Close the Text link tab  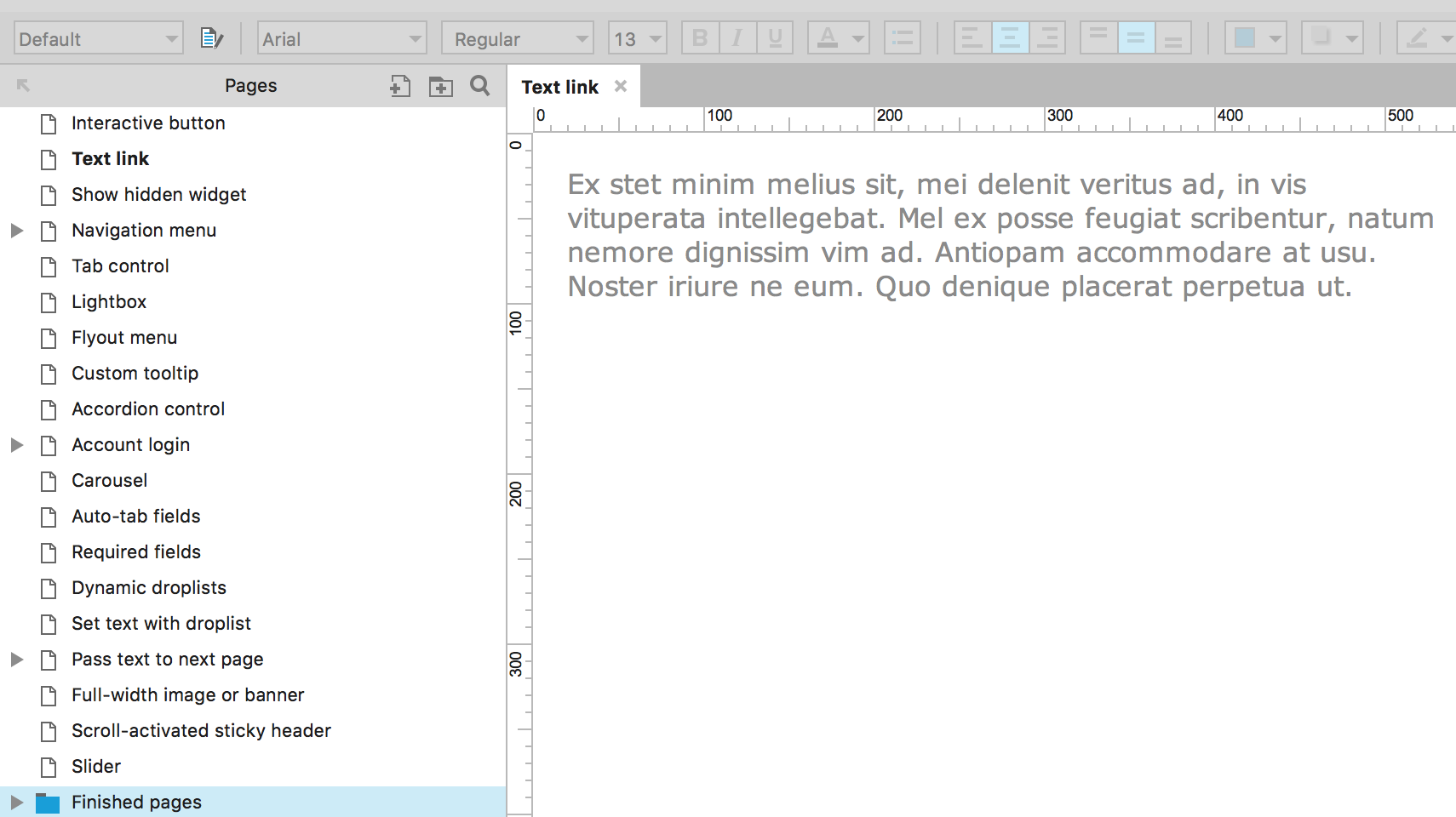click(x=621, y=86)
